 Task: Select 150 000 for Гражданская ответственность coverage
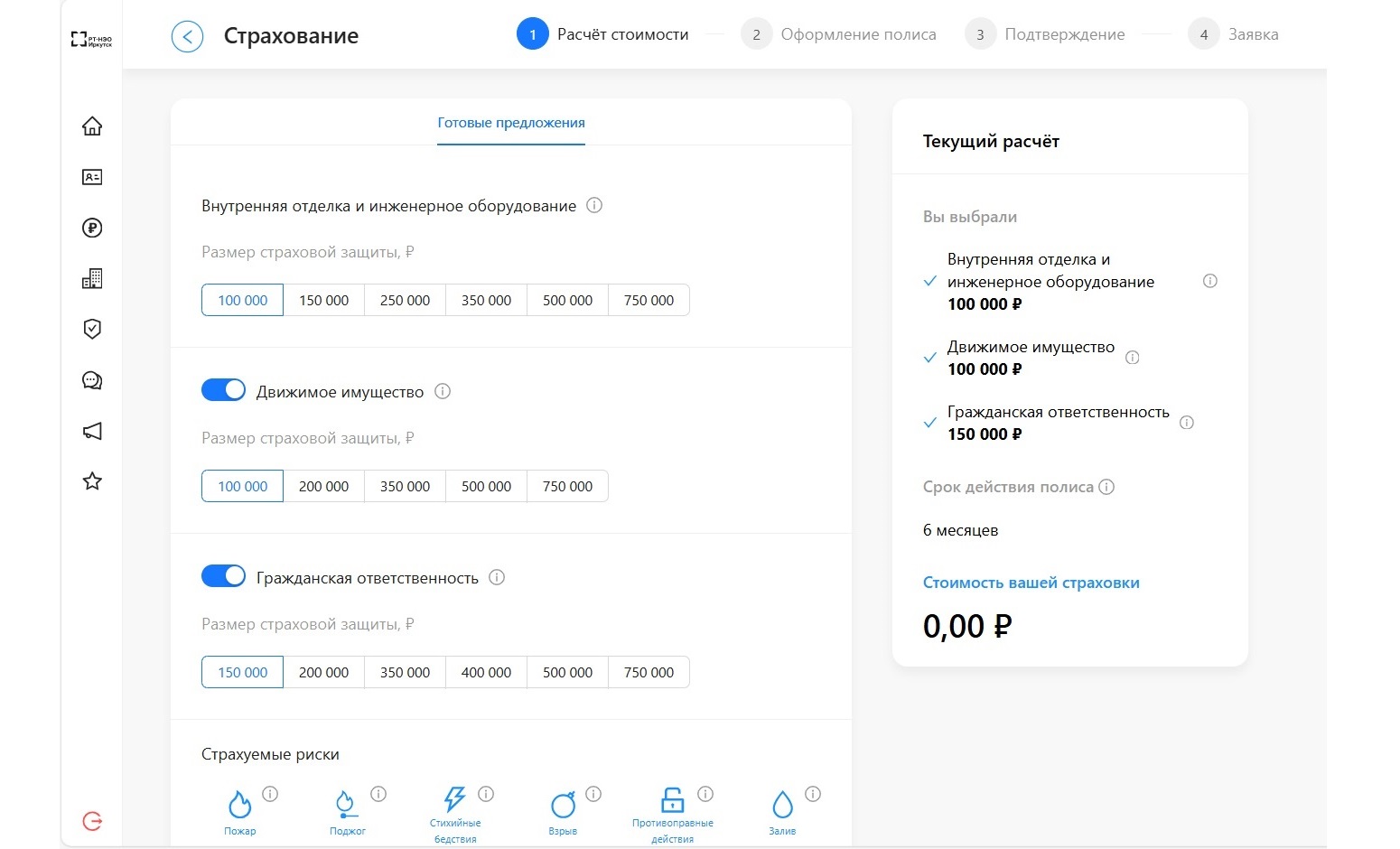pos(243,672)
